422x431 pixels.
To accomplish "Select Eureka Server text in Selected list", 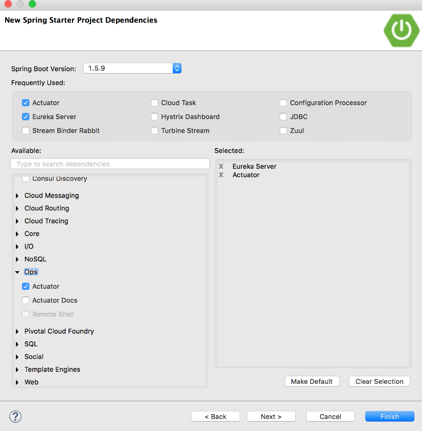I will (x=254, y=166).
